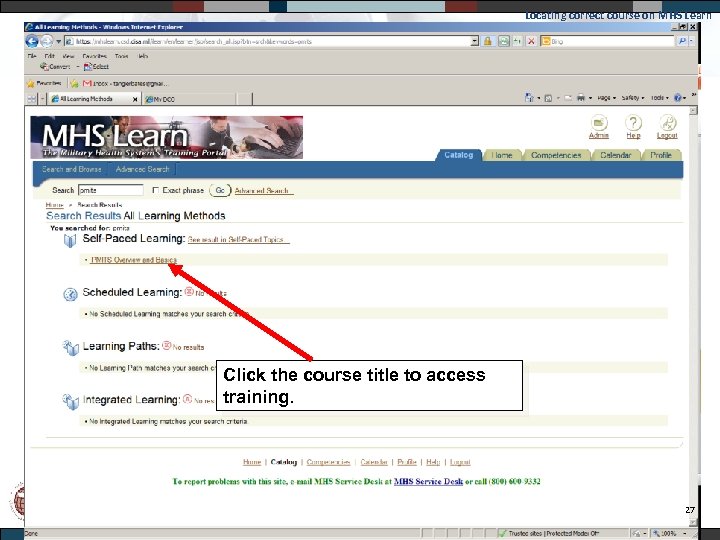The width and height of the screenshot is (720, 540).
Task: Click the browser Forward arrow button
Action: click(47, 41)
